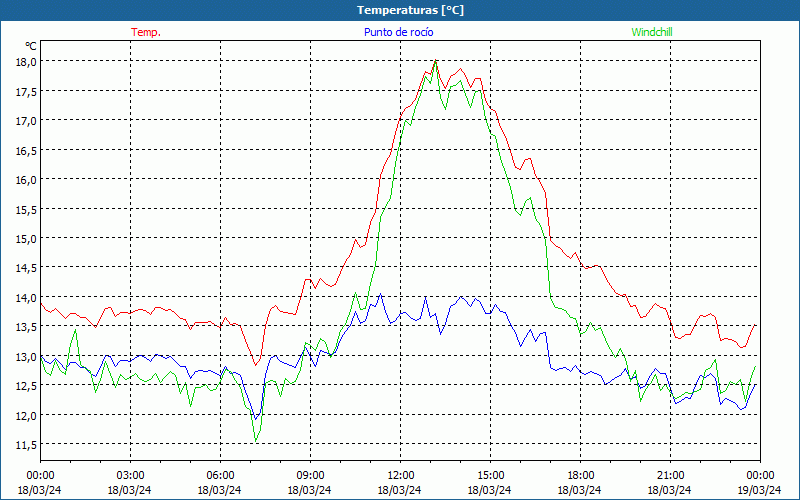
Task: Select the red 'Temp.' legend label
Action: (146, 32)
